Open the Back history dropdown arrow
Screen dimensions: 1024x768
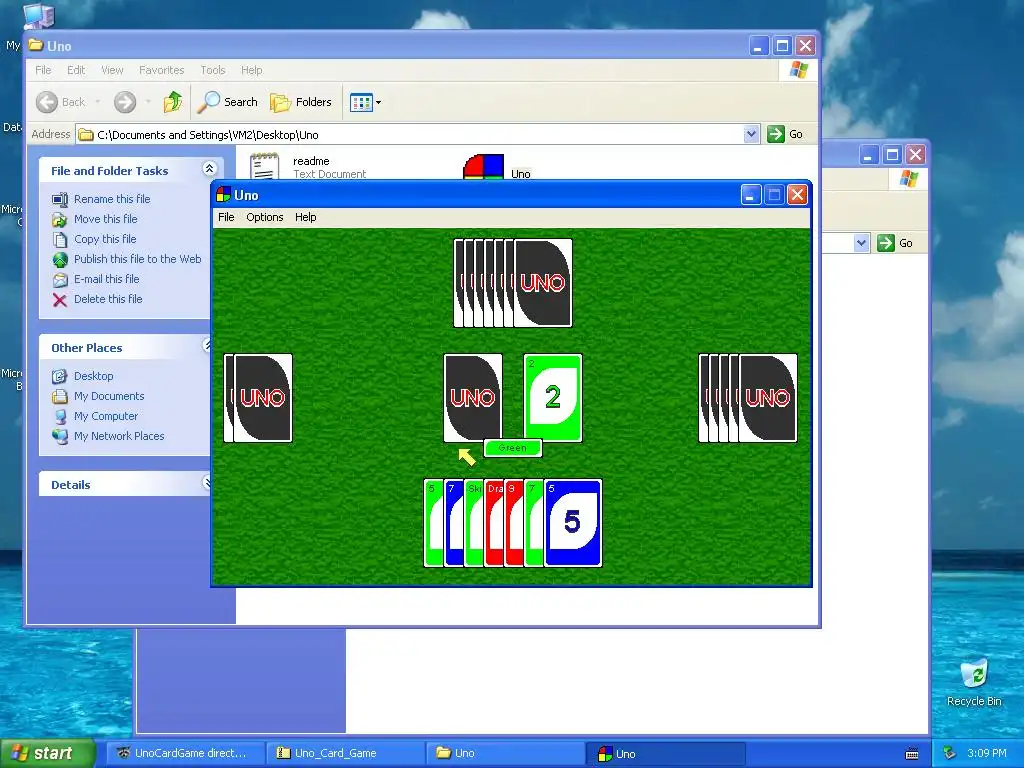click(x=98, y=102)
